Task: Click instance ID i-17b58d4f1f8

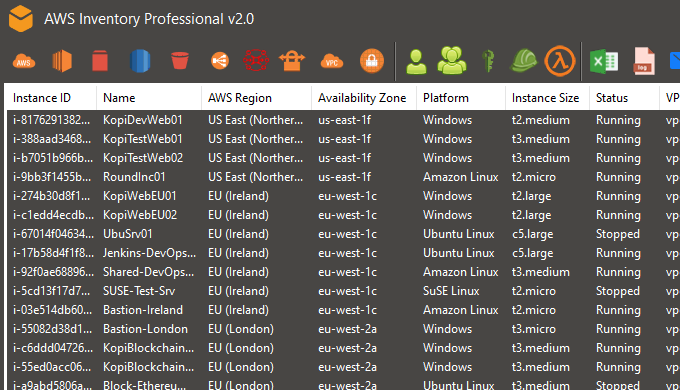Action: (53, 253)
